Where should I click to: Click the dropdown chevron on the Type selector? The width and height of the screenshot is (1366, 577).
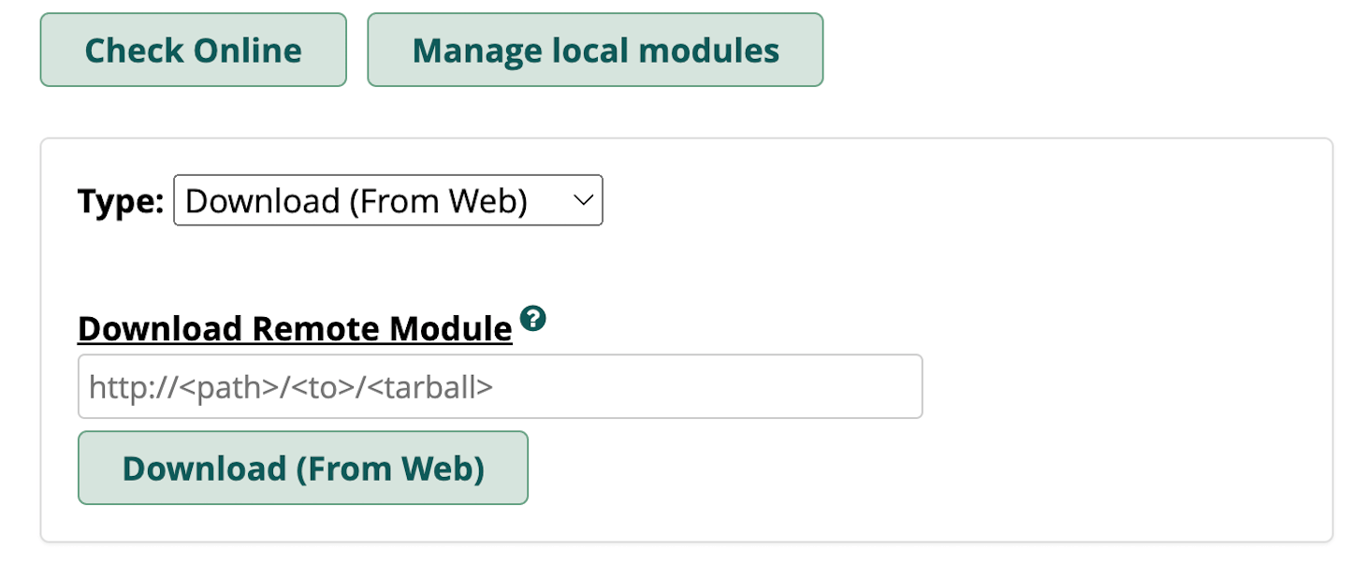[582, 200]
